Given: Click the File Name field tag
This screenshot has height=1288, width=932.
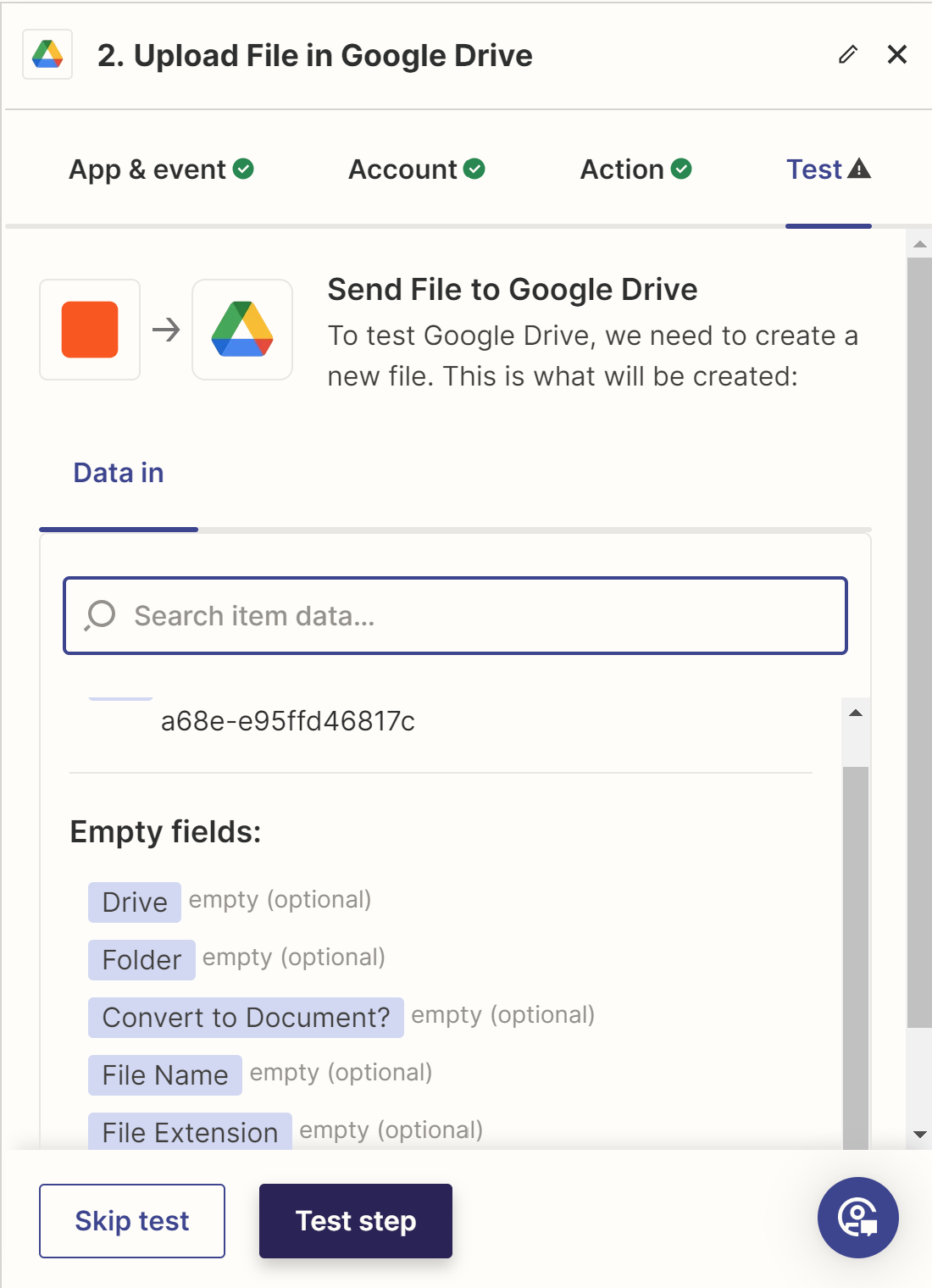Looking at the screenshot, I should point(165,1075).
